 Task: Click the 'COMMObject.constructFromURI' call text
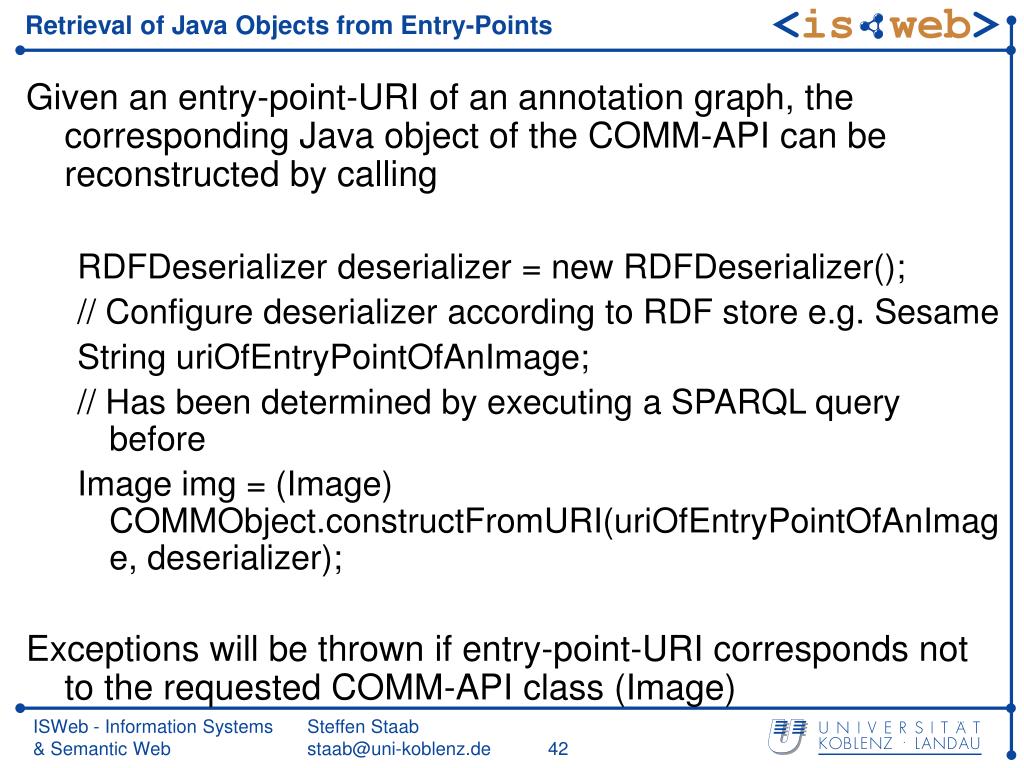pyautogui.click(x=355, y=521)
